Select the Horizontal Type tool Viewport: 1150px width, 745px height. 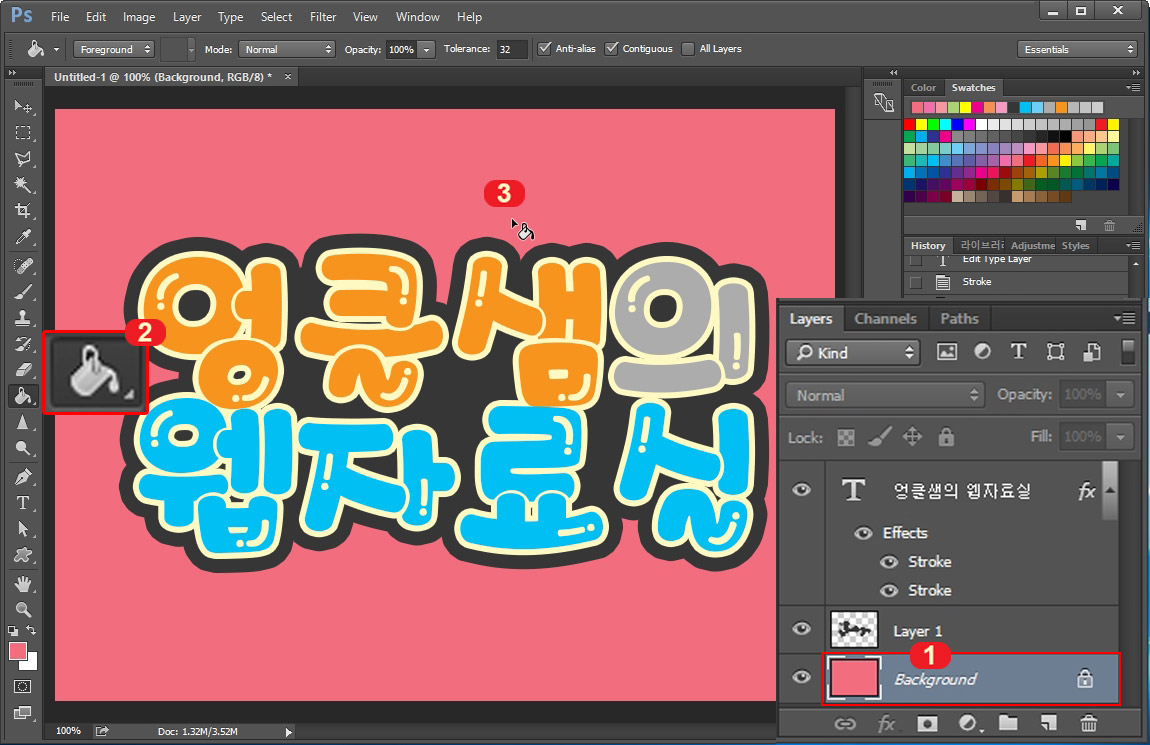[x=23, y=503]
